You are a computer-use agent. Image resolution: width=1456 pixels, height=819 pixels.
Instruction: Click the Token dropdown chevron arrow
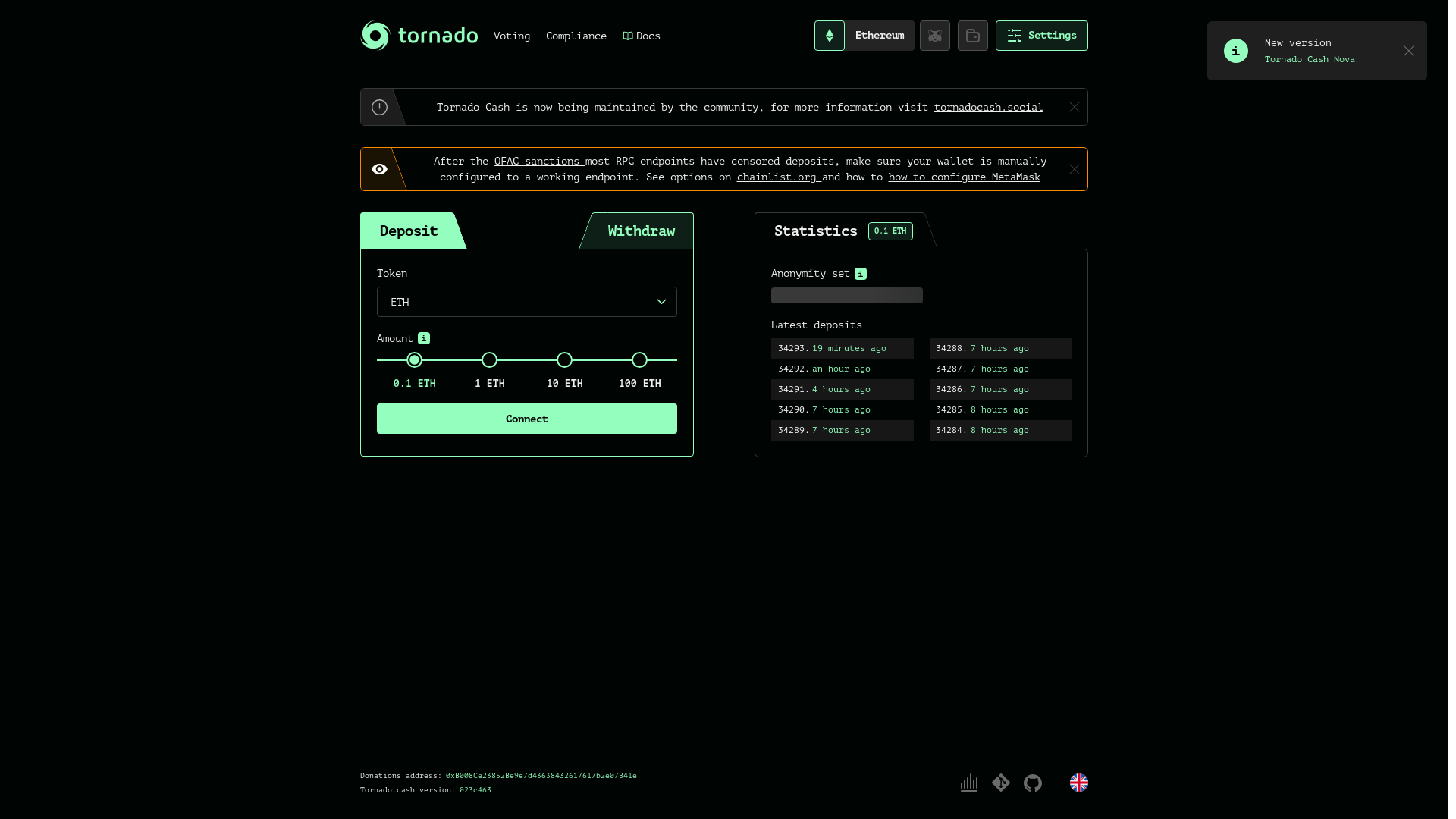point(661,302)
